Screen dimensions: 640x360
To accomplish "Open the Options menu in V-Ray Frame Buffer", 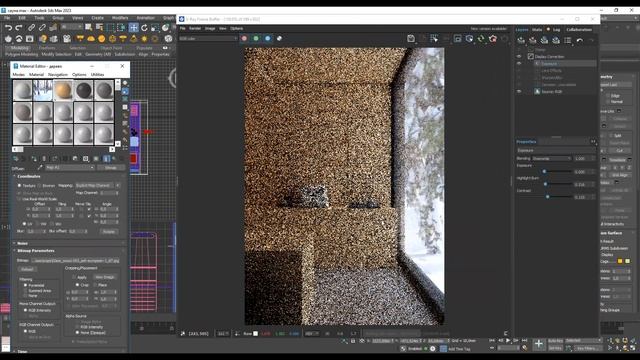I will (x=236, y=29).
